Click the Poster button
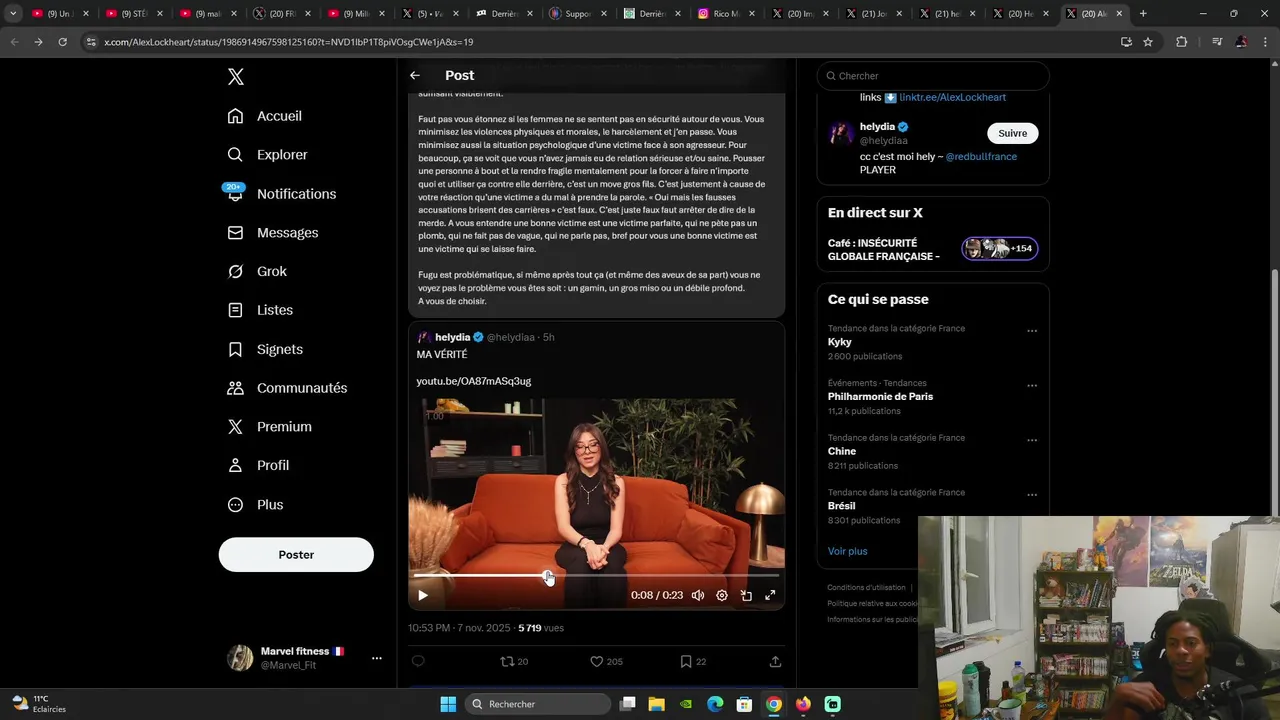 [296, 555]
